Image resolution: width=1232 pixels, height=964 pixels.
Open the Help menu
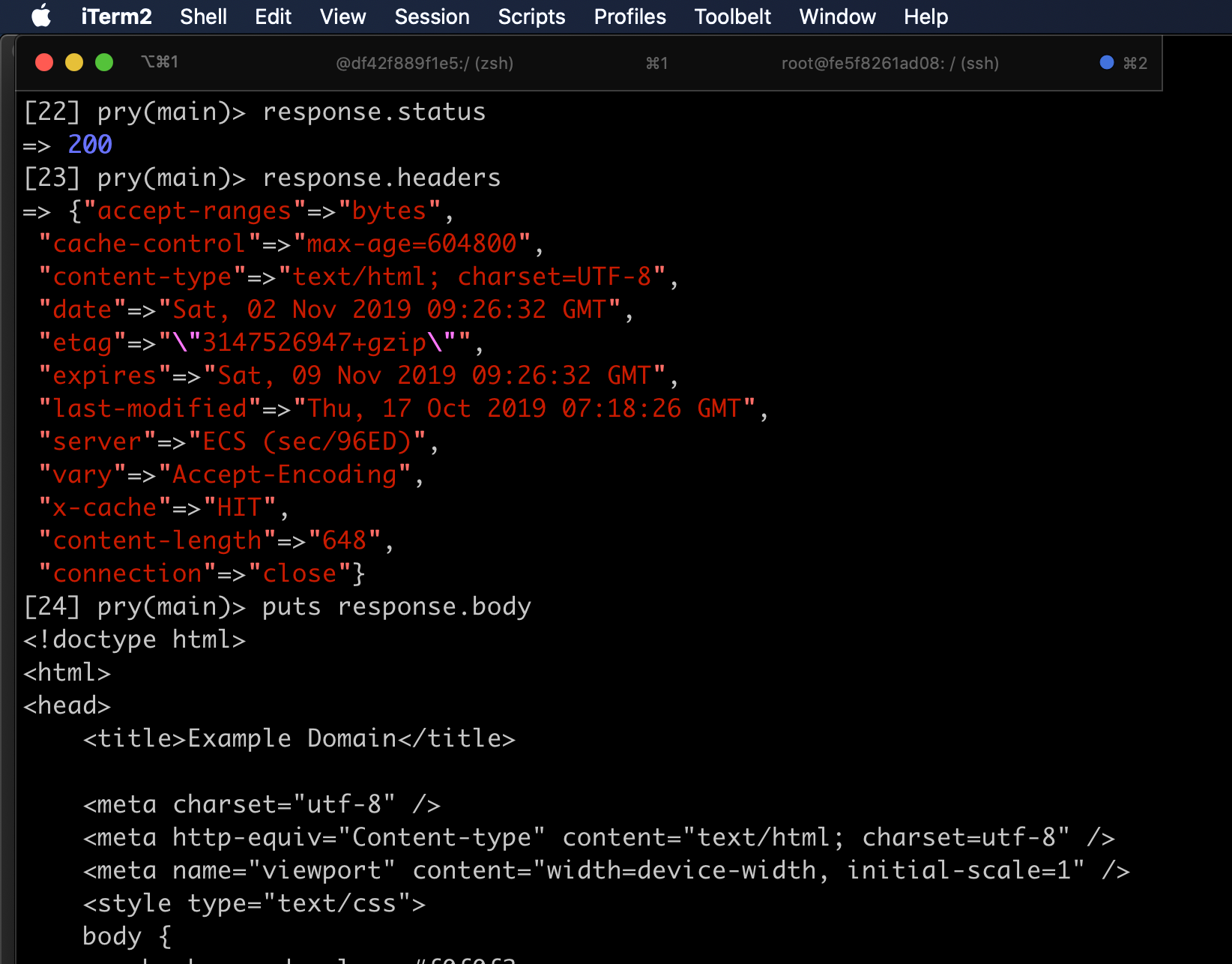[x=925, y=16]
